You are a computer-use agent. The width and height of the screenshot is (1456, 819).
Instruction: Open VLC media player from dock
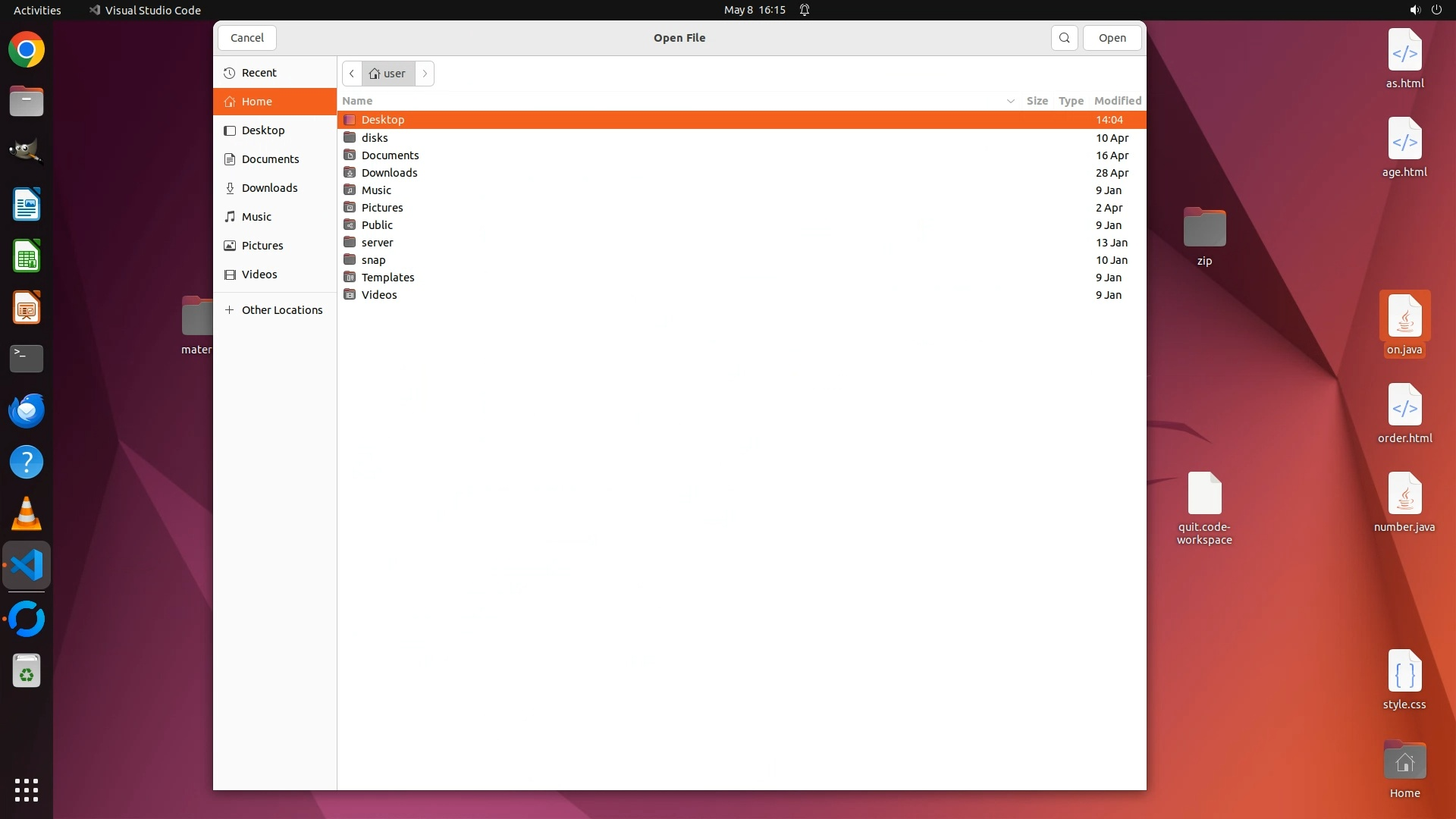tap(27, 514)
